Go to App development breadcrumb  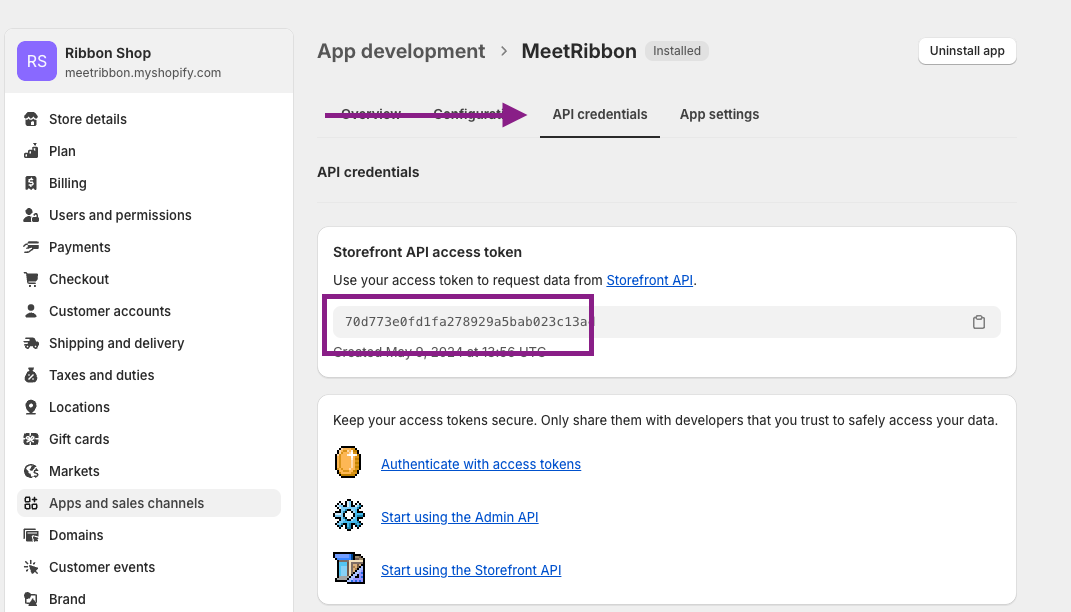pyautogui.click(x=401, y=51)
